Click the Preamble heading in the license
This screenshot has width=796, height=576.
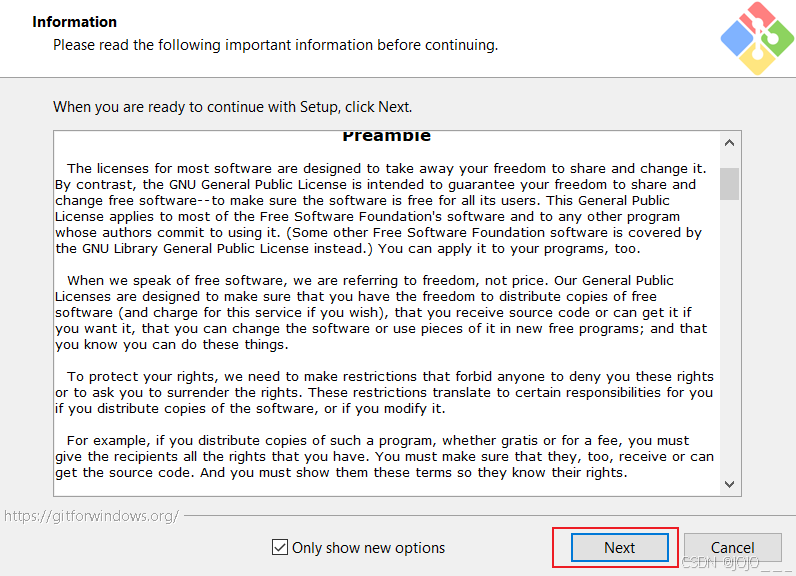tap(386, 136)
